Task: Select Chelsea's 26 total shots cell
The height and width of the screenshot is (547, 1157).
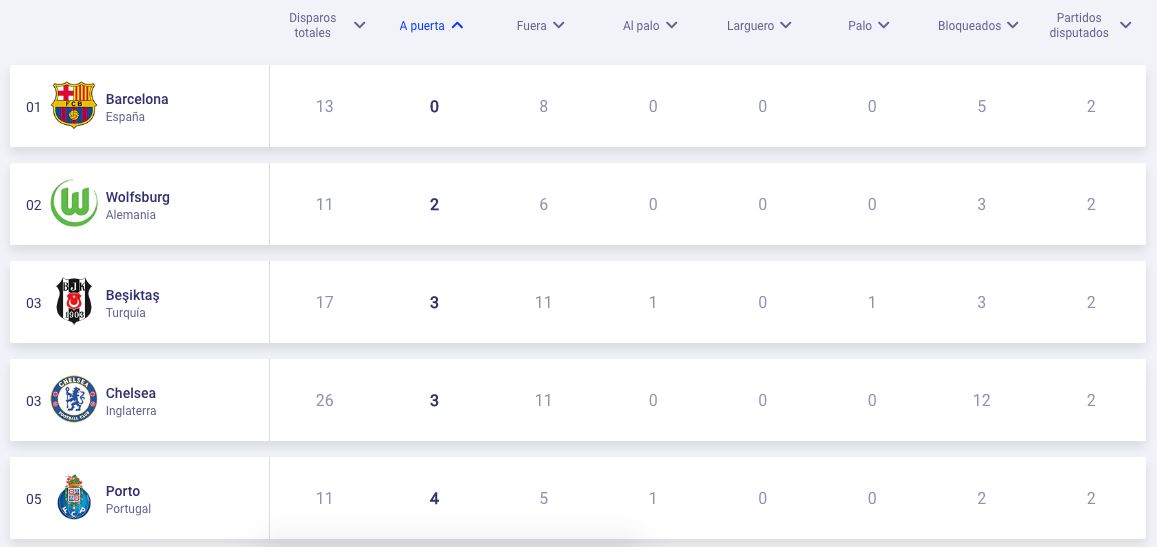Action: tap(324, 400)
